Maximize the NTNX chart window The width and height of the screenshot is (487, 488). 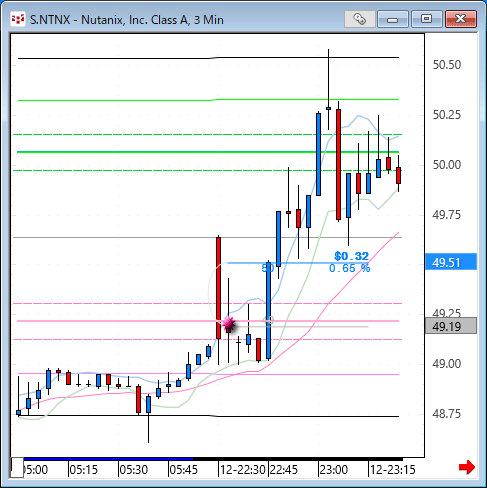pyautogui.click(x=426, y=19)
